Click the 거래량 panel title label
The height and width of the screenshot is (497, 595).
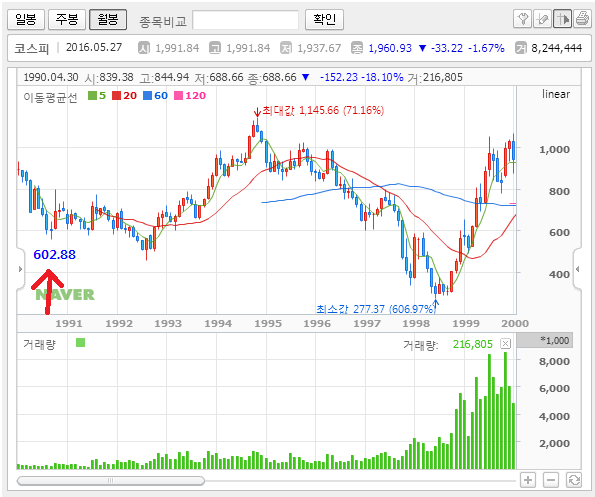point(39,344)
